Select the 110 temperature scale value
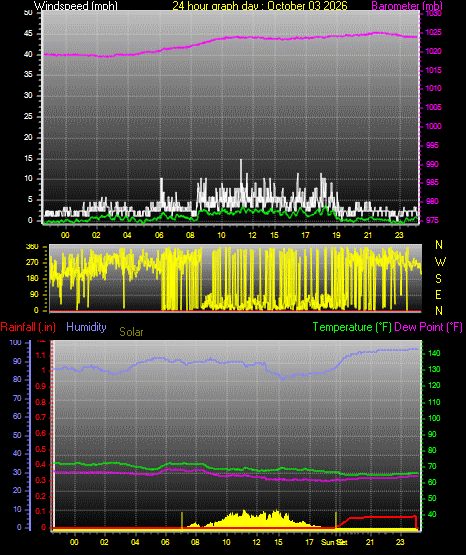Screen dimensions: 466x555 click(434, 402)
